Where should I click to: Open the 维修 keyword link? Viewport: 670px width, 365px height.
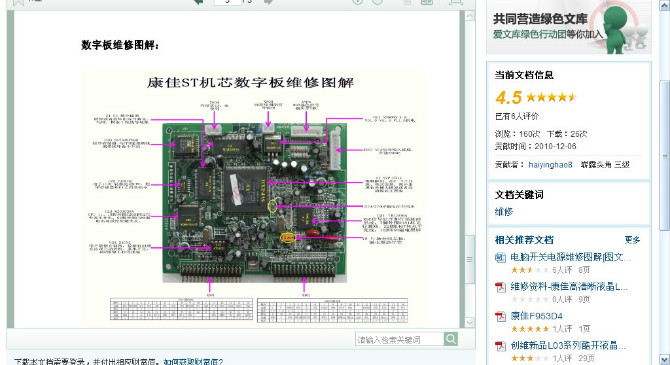[504, 212]
